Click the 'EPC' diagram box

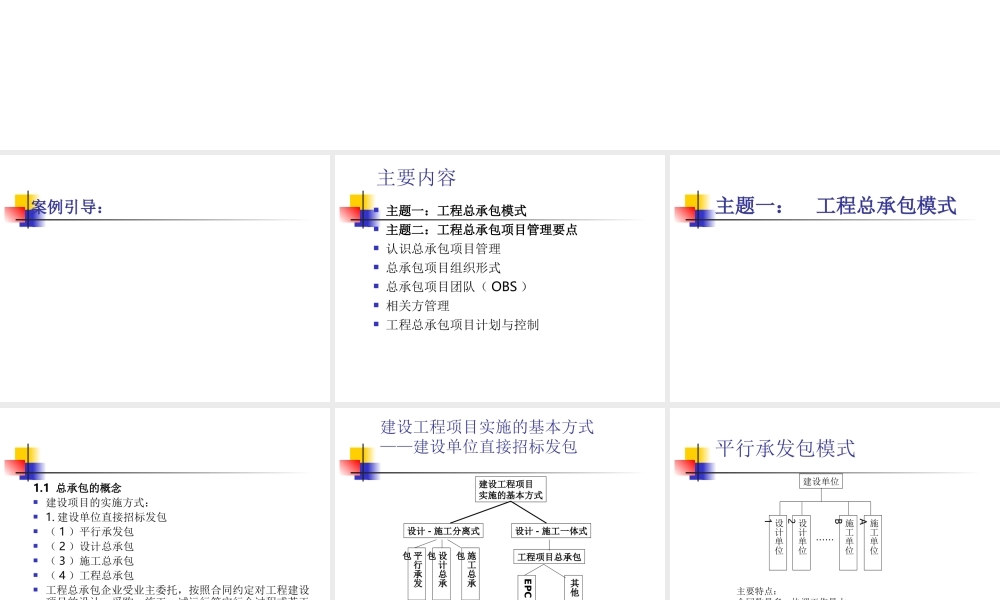[x=527, y=587]
